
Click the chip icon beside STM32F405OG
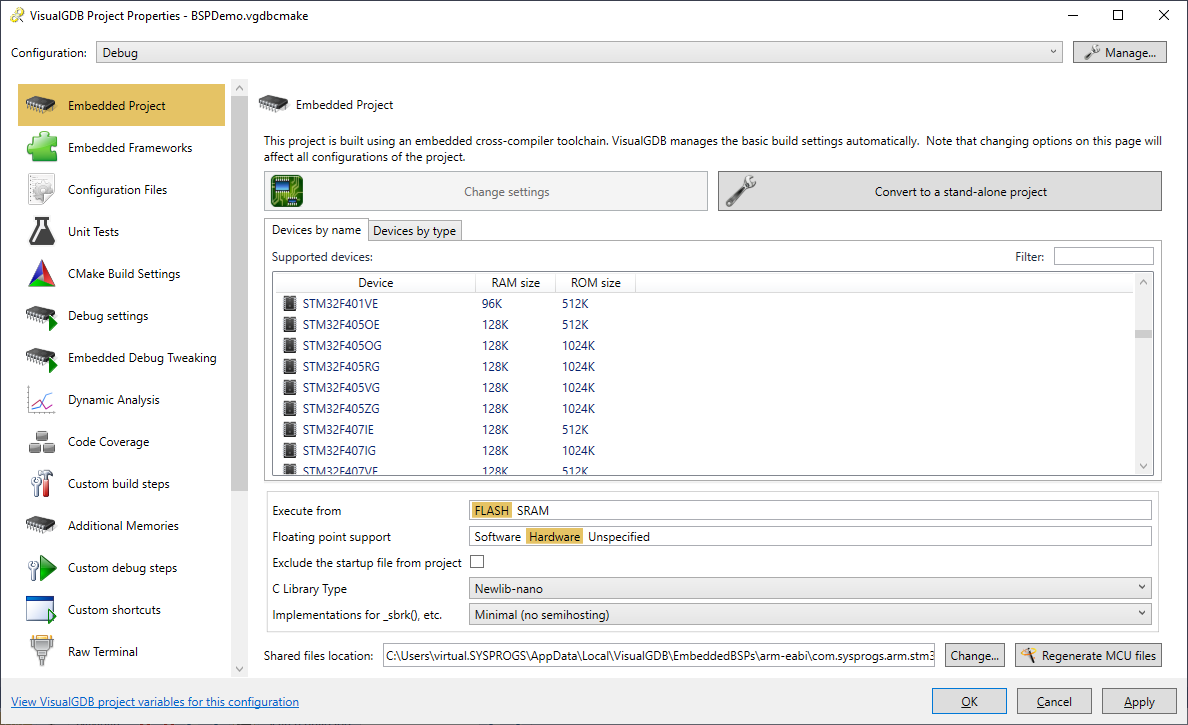[x=289, y=345]
